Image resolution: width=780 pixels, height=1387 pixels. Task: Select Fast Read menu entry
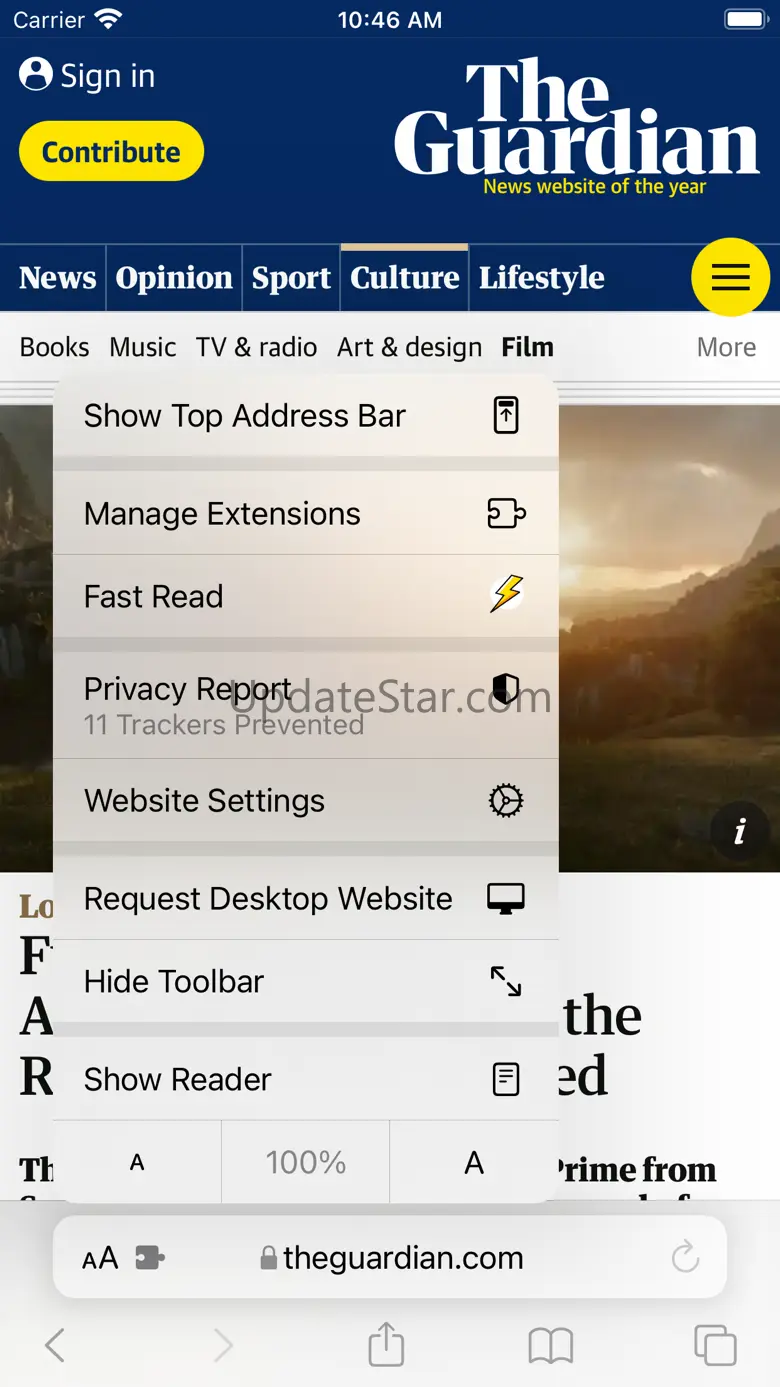tap(306, 596)
